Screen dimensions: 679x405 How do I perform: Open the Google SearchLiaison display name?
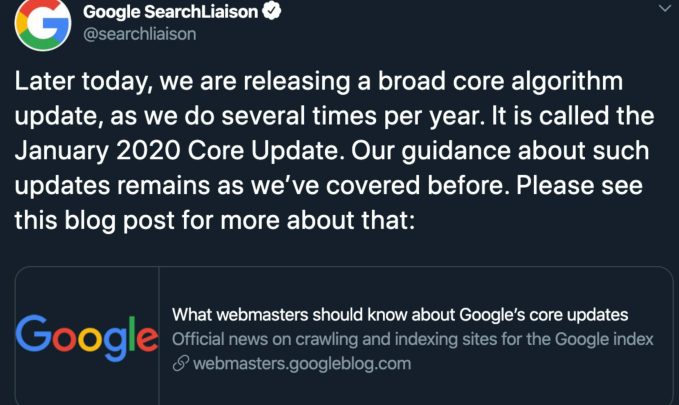pyautogui.click(x=171, y=13)
